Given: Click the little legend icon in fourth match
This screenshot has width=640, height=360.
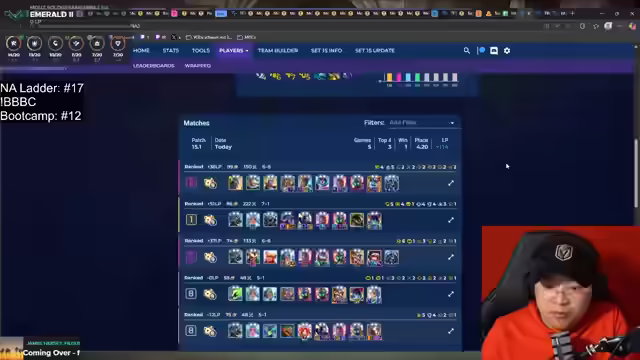Looking at the screenshot, I should coord(210,294).
